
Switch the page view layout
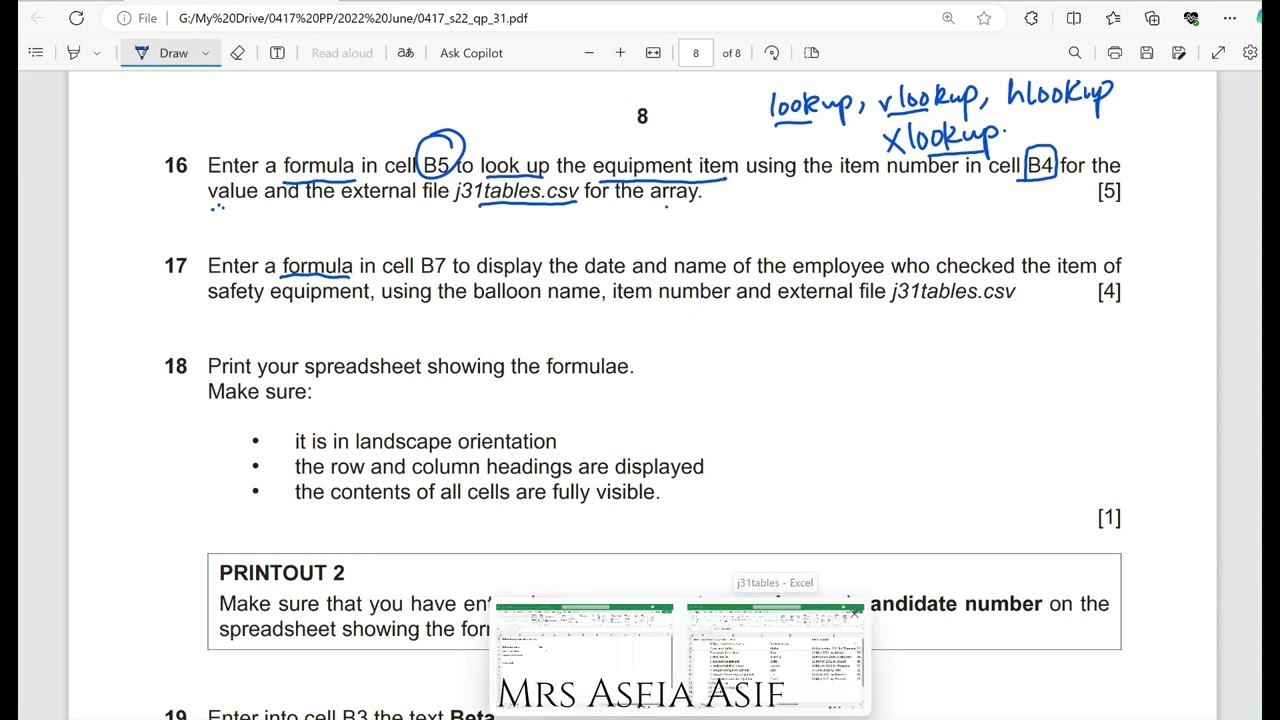pos(811,53)
